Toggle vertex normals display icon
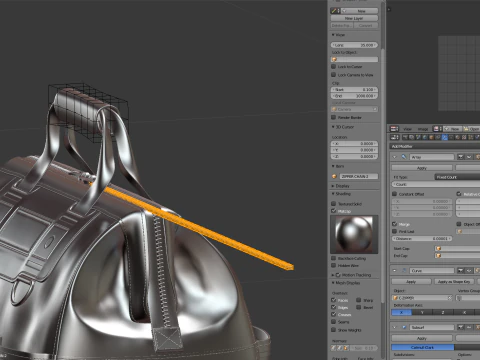 (x=333, y=348)
